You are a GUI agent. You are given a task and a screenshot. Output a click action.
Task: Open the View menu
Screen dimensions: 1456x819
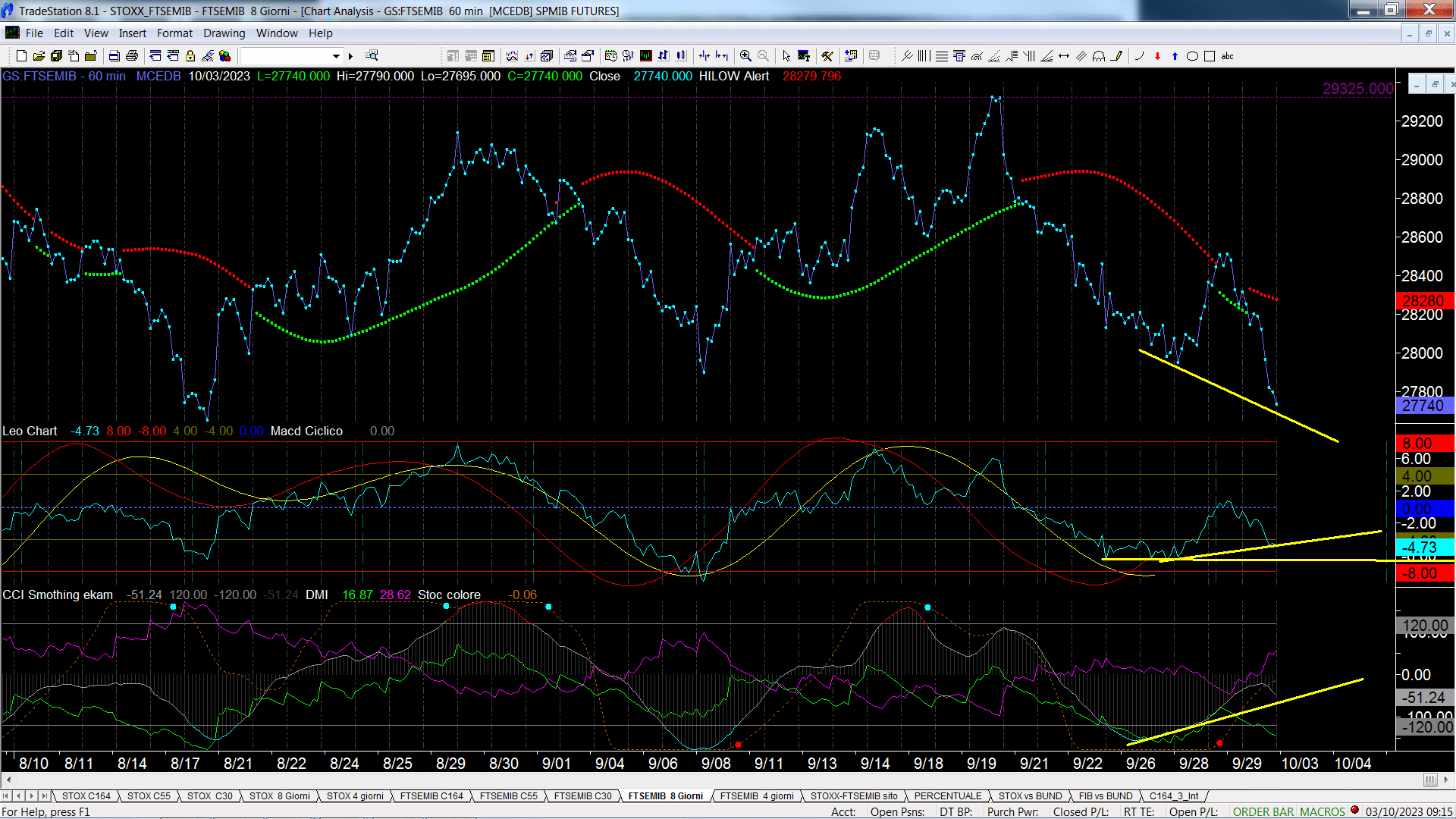pos(96,33)
